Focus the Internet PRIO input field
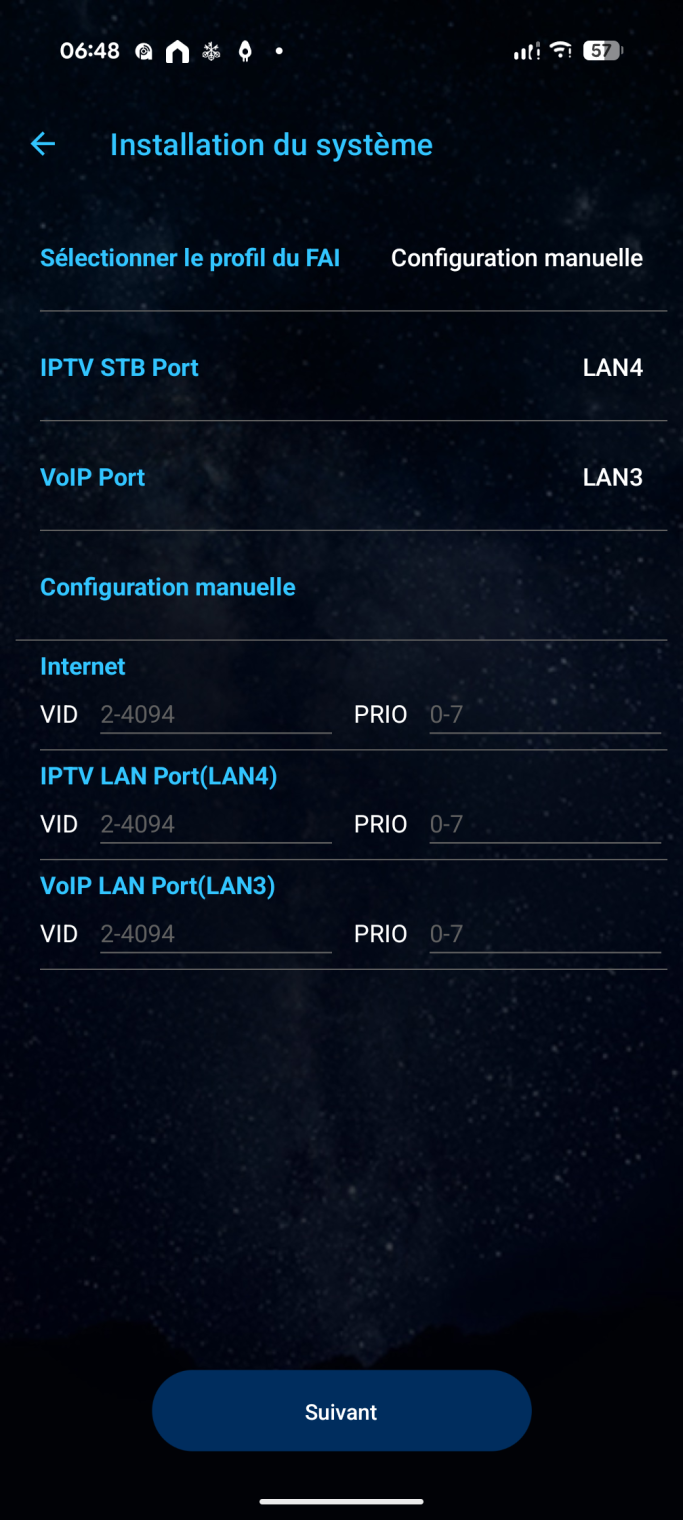 click(544, 715)
